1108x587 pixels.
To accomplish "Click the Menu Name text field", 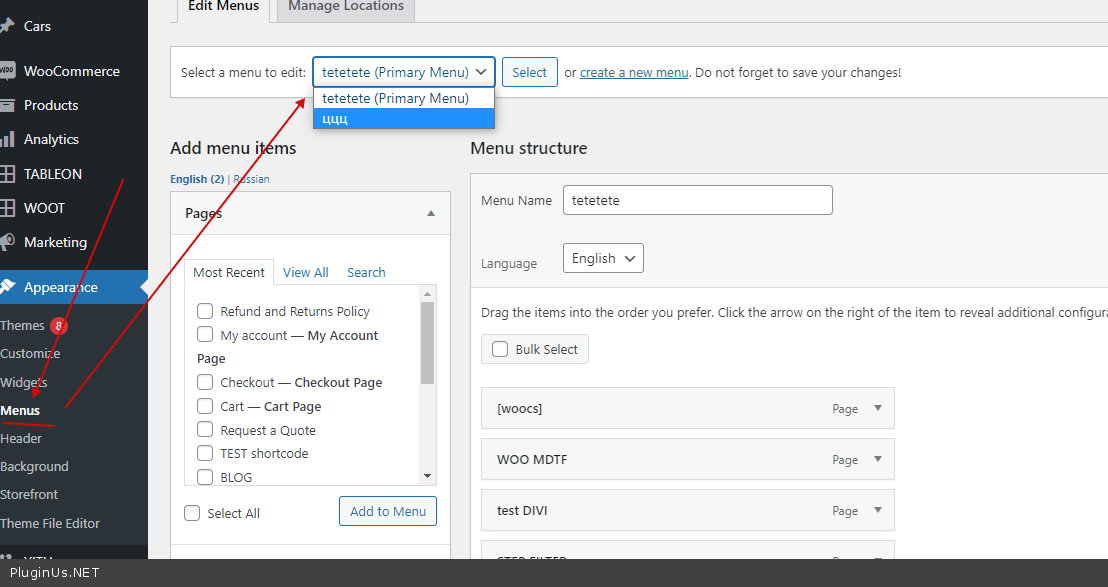I will coord(697,200).
